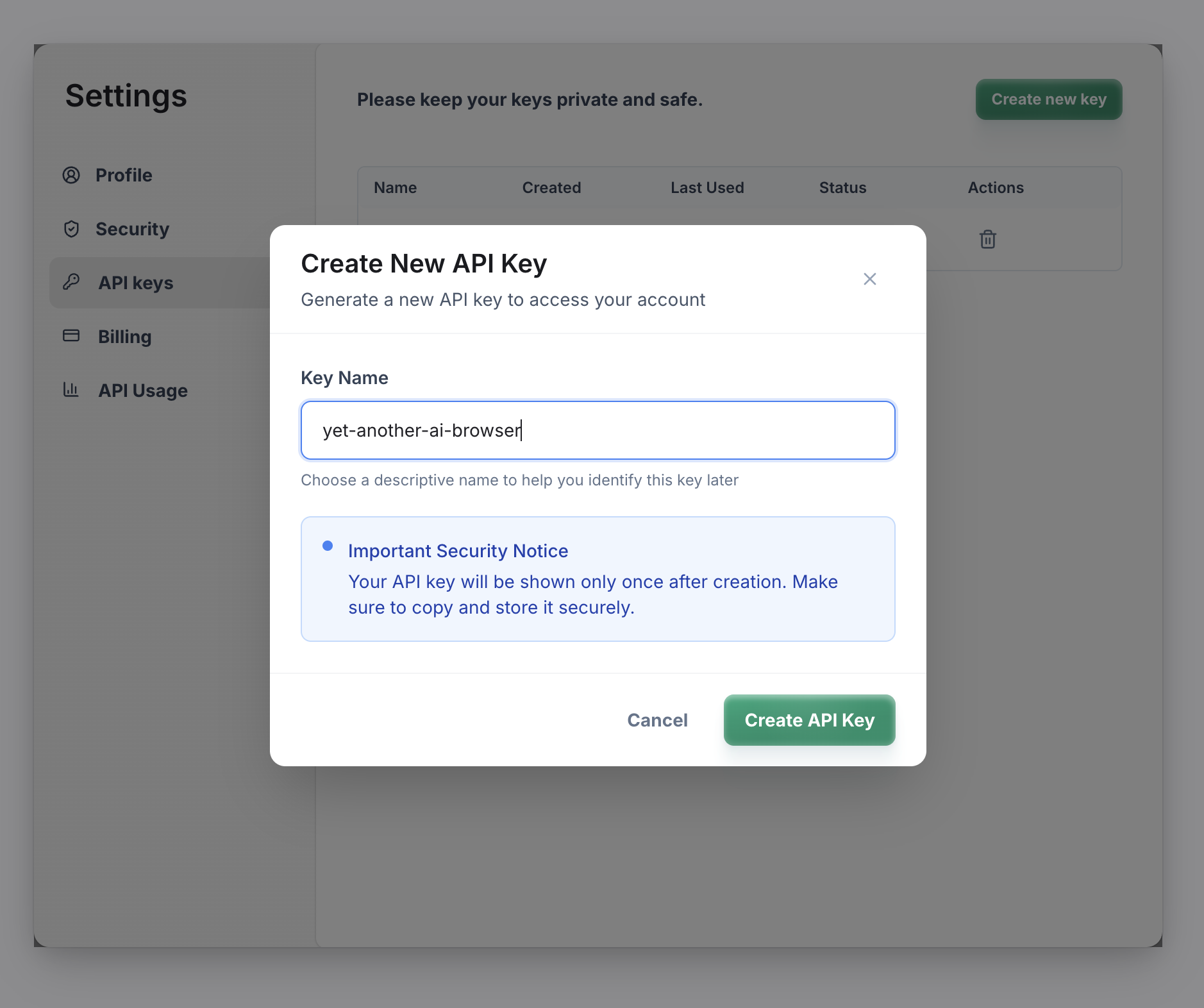Select the Profile icon in sidebar
Viewport: 1204px width, 1008px height.
click(x=71, y=174)
